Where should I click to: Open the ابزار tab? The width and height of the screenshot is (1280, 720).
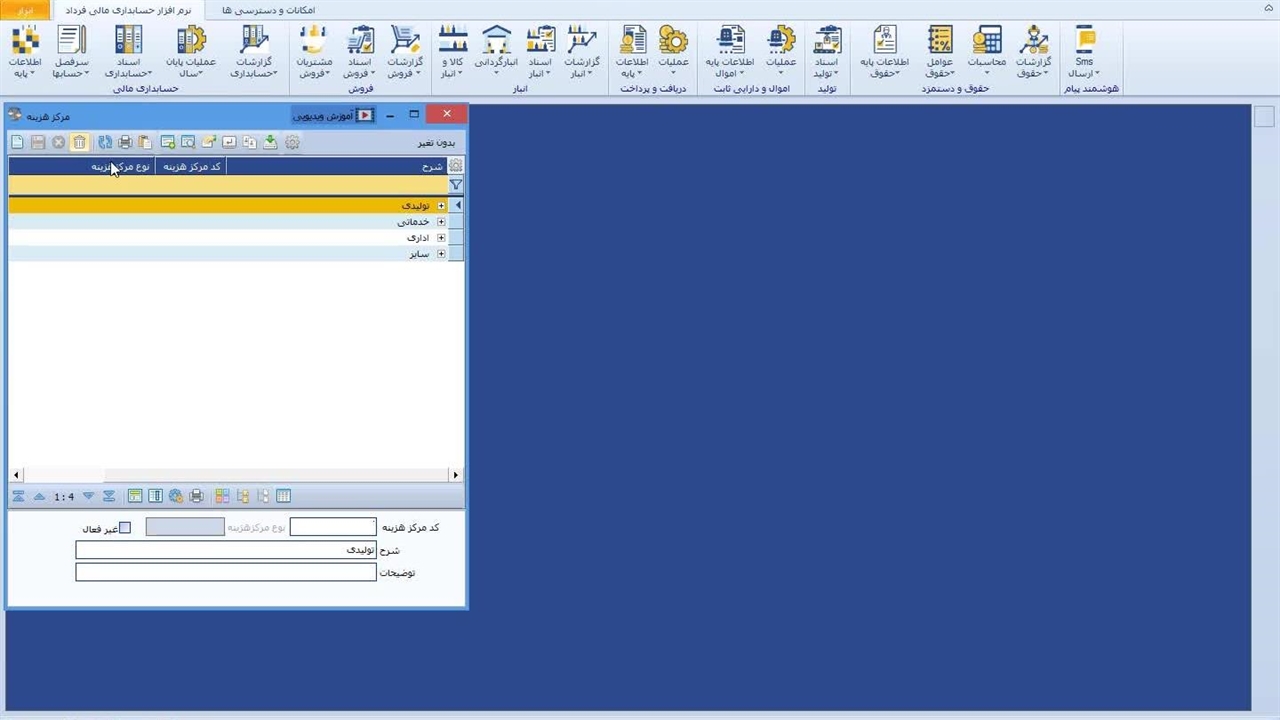point(25,10)
